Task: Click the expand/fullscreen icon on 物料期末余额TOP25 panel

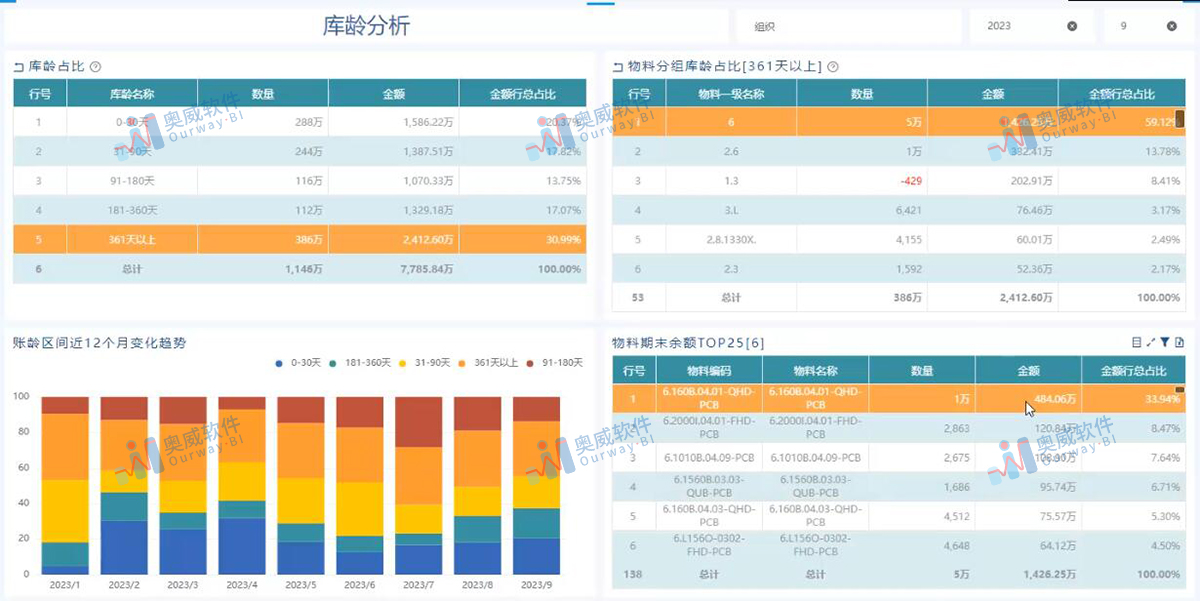Action: click(x=1150, y=341)
